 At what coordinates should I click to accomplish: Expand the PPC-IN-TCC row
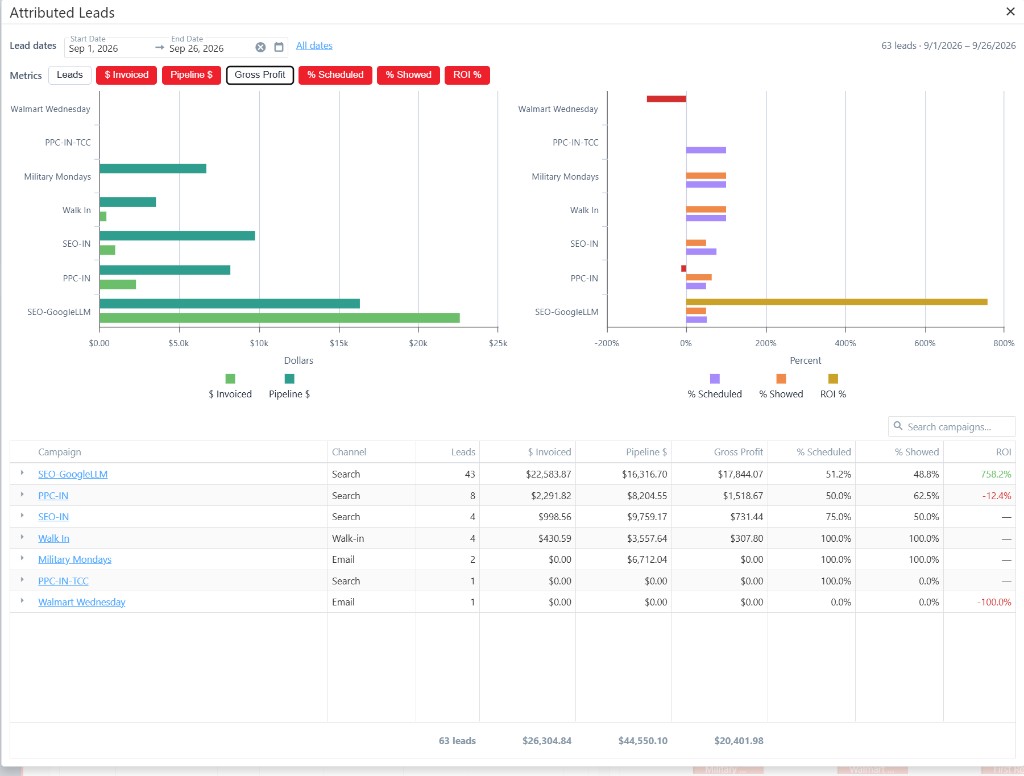[22, 579]
